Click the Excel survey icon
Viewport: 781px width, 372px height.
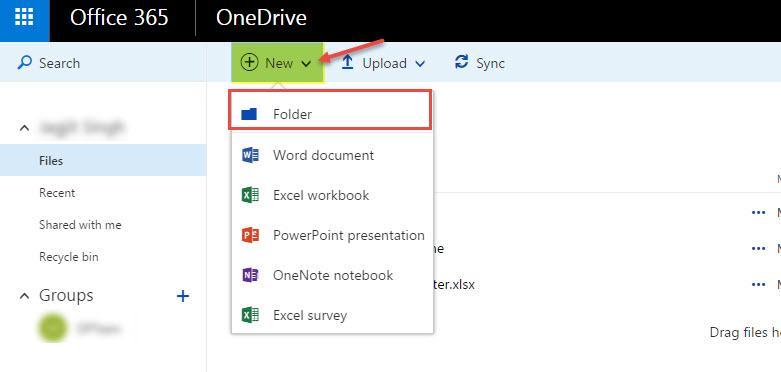pyautogui.click(x=250, y=315)
